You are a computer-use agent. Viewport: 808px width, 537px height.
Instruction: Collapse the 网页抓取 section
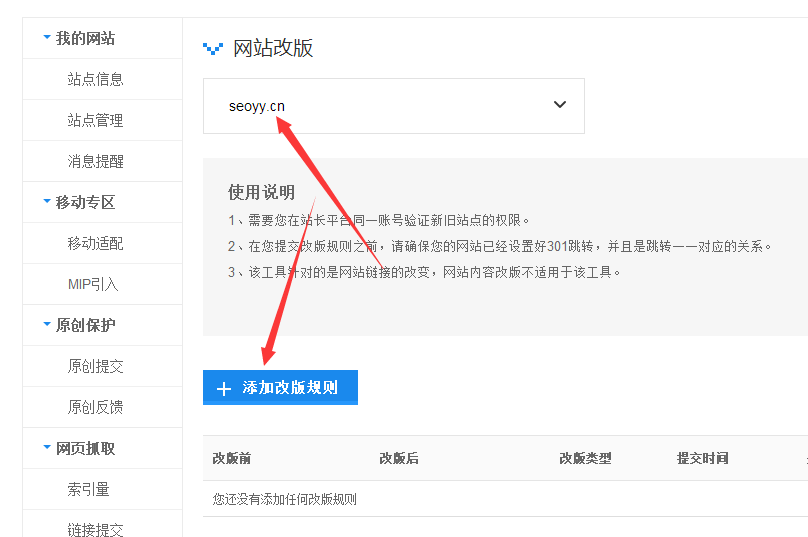[85, 448]
